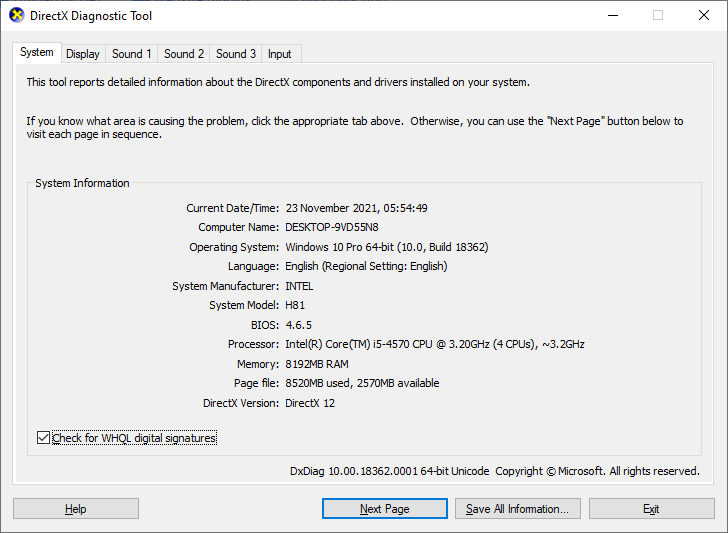This screenshot has height=533, width=728.
Task: Click the DirectX logo icon in title bar
Action: [x=17, y=15]
